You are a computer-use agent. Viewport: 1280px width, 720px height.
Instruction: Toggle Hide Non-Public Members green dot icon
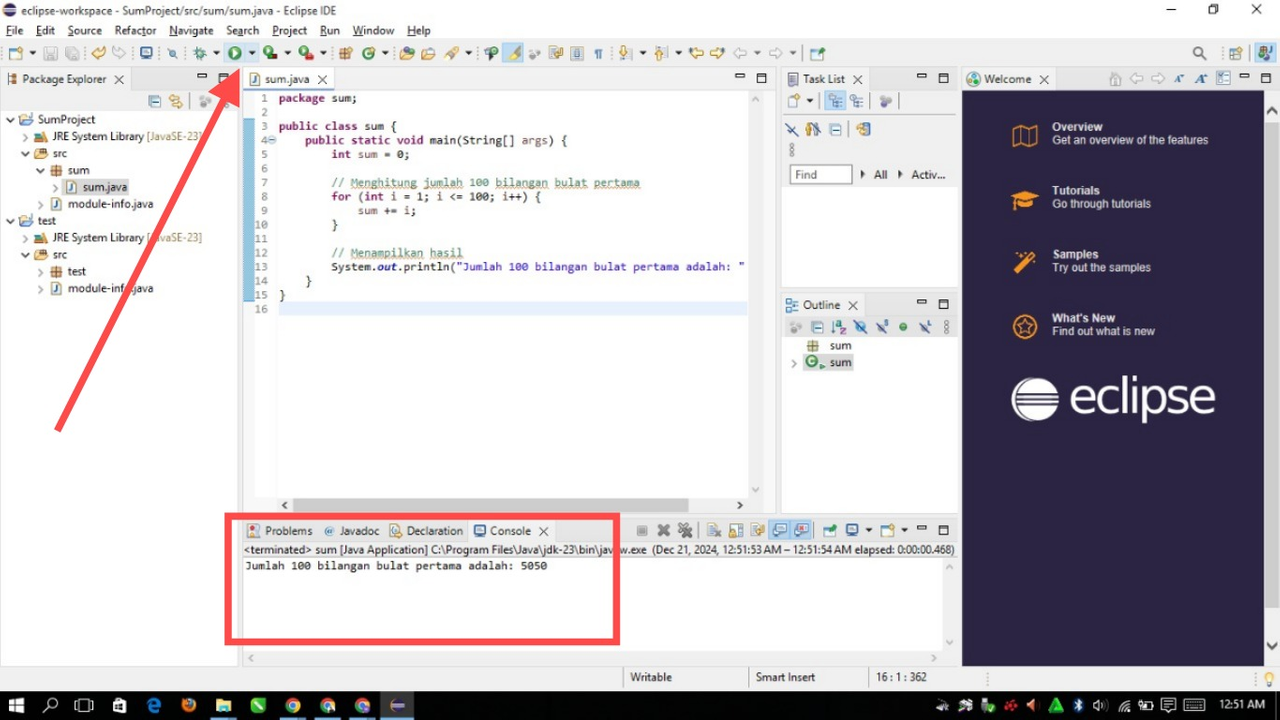[903, 327]
